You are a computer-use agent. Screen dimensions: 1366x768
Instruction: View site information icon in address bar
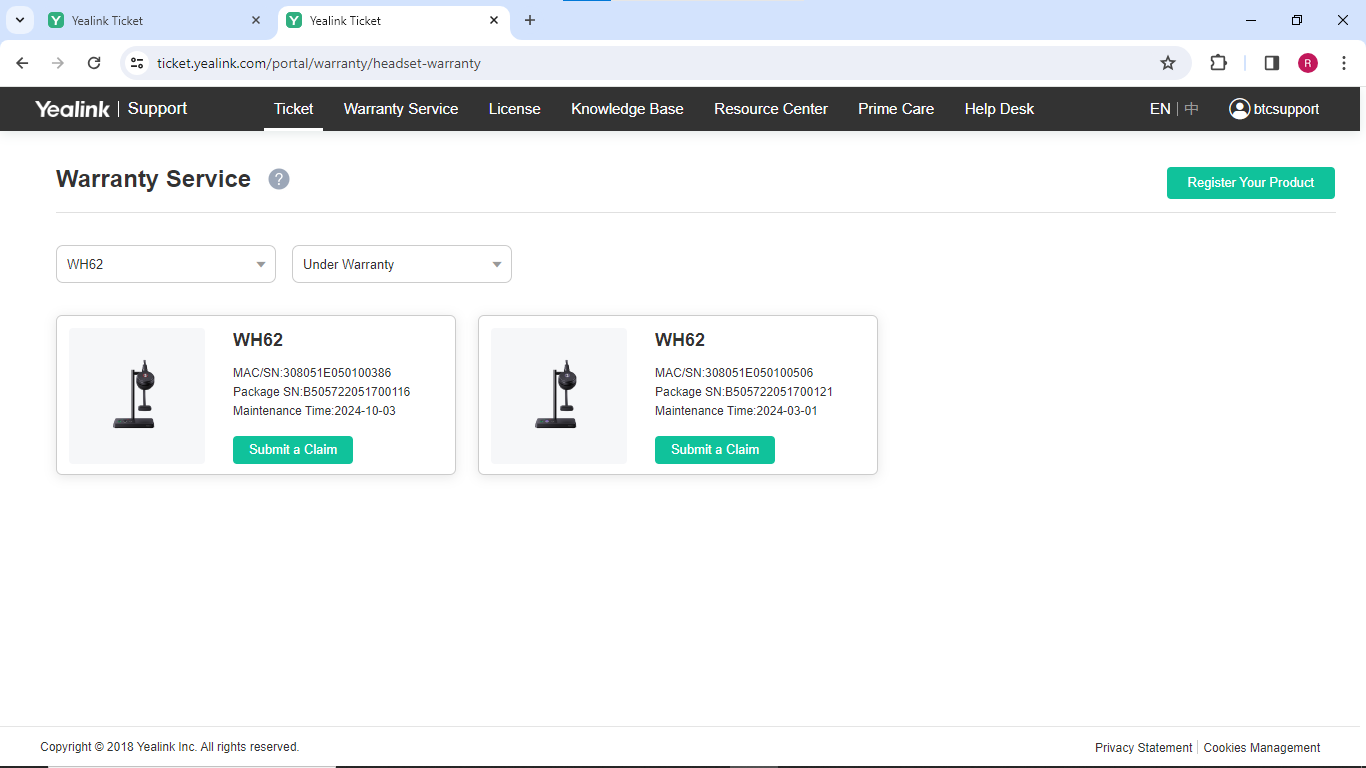pyautogui.click(x=138, y=63)
